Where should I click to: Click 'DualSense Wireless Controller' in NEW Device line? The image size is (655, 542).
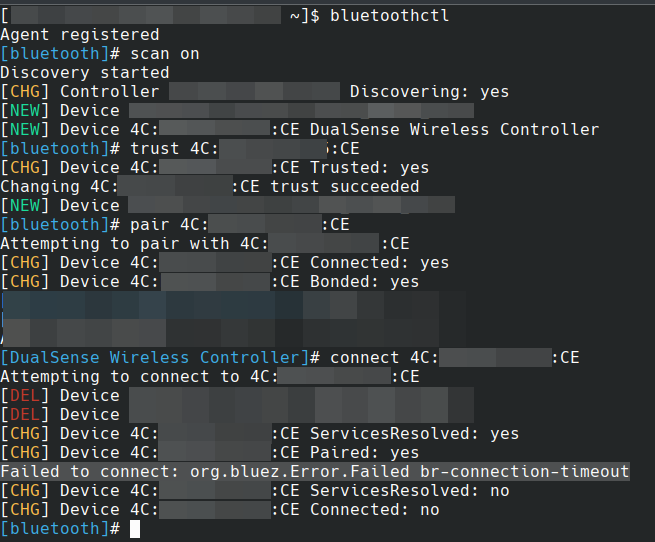tap(454, 130)
